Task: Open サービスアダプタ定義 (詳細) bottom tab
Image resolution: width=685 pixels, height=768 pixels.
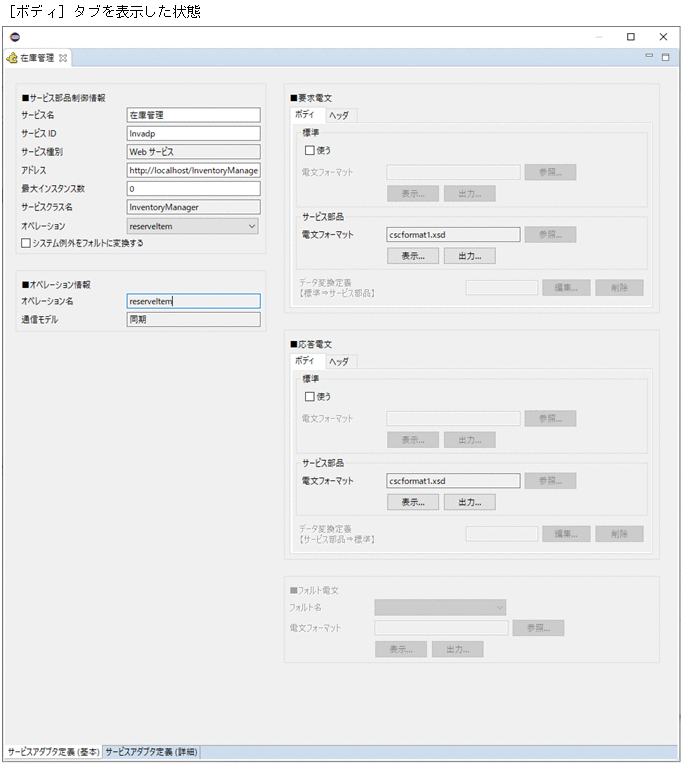Action: tap(151, 751)
